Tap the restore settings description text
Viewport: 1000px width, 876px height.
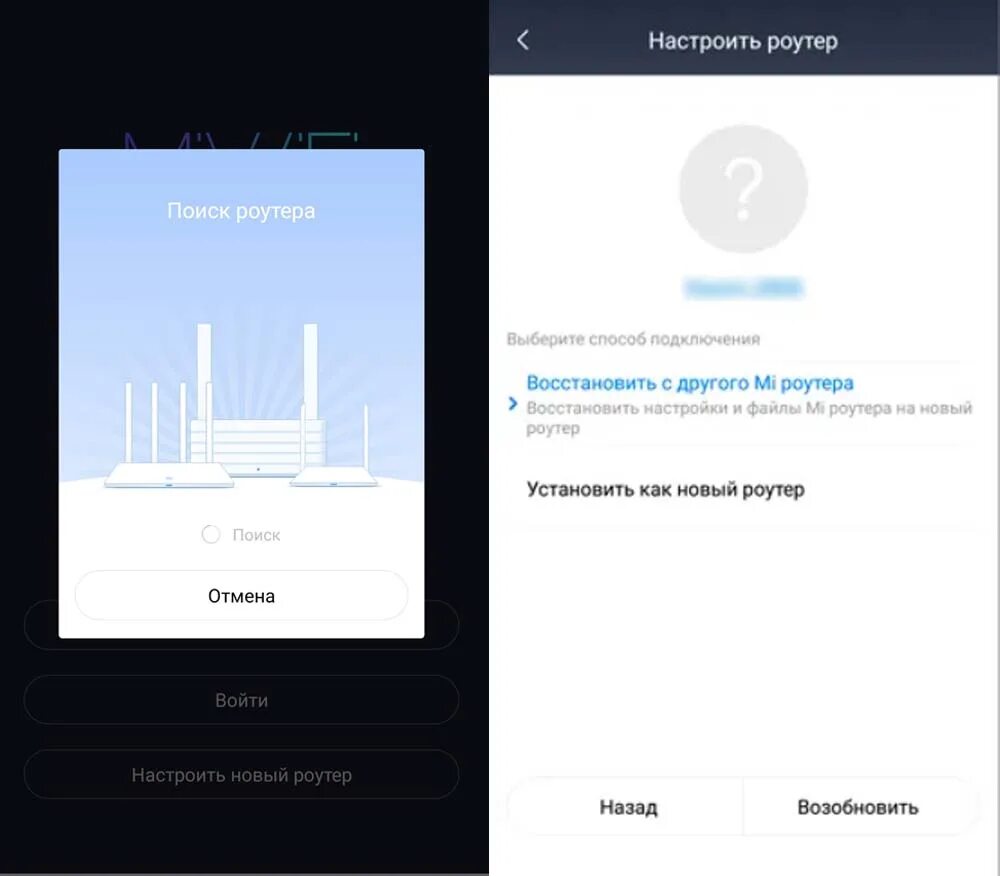749,418
